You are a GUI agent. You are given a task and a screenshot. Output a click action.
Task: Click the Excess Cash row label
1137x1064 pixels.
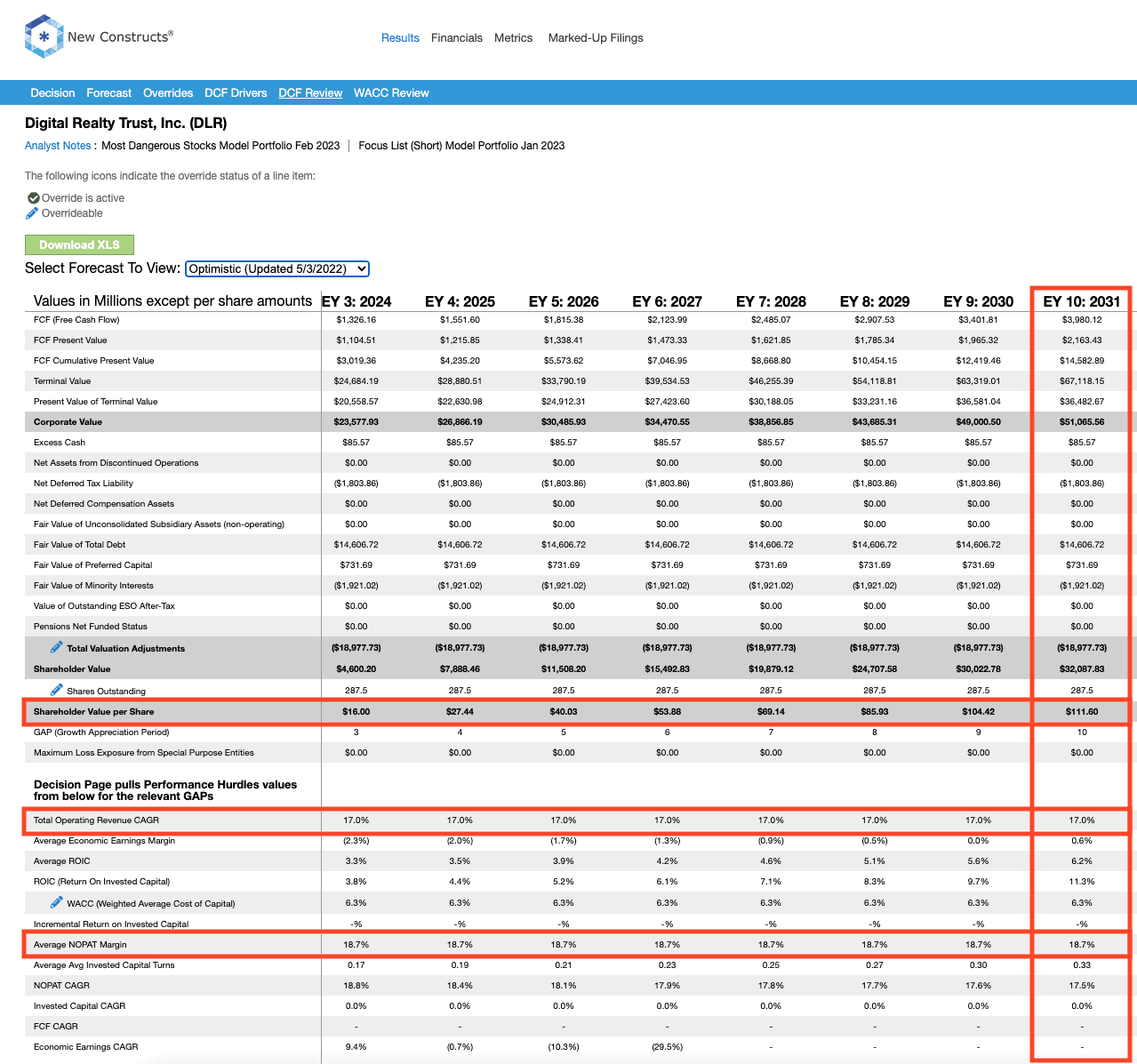pyautogui.click(x=60, y=443)
